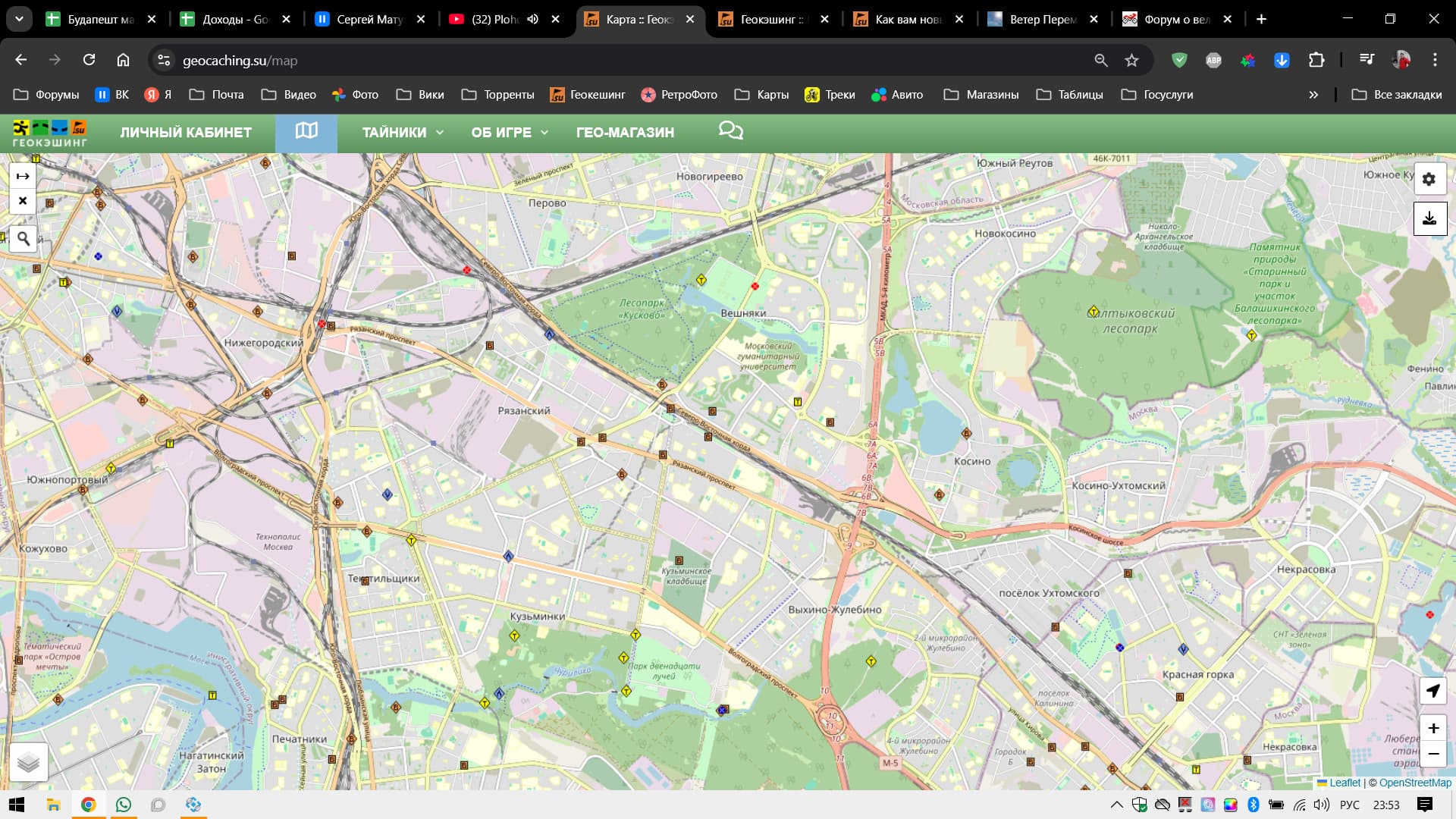Zoom in with the plus button
This screenshot has height=819, width=1456.
click(x=1432, y=728)
